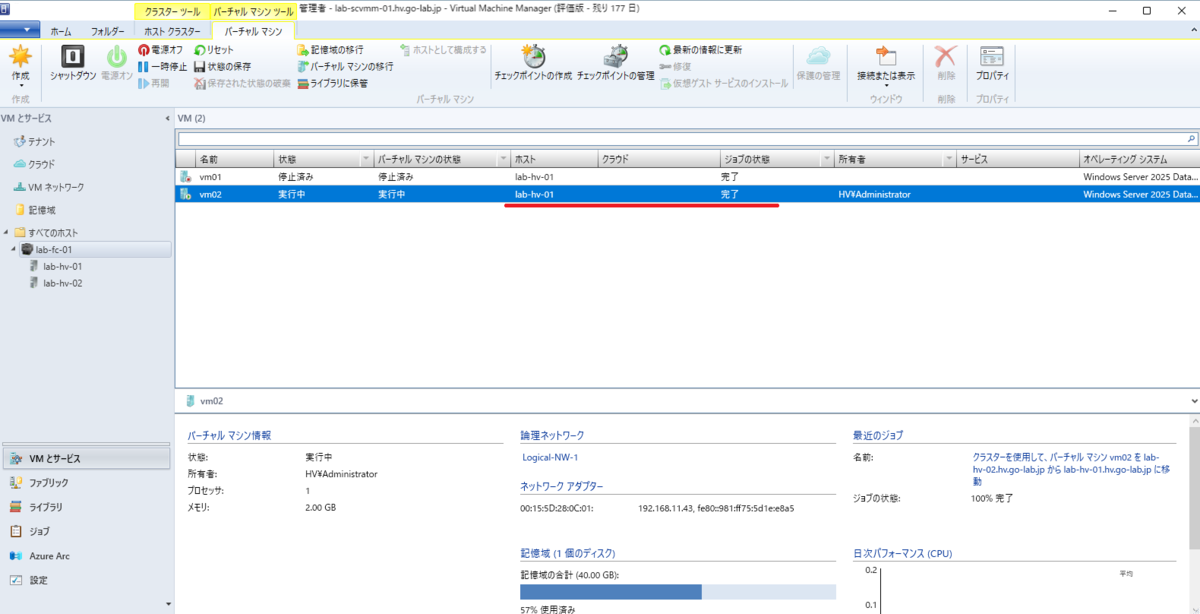This screenshot has width=1200, height=614.
Task: Click the リセット (Reset) ribbon item
Action: [x=214, y=50]
